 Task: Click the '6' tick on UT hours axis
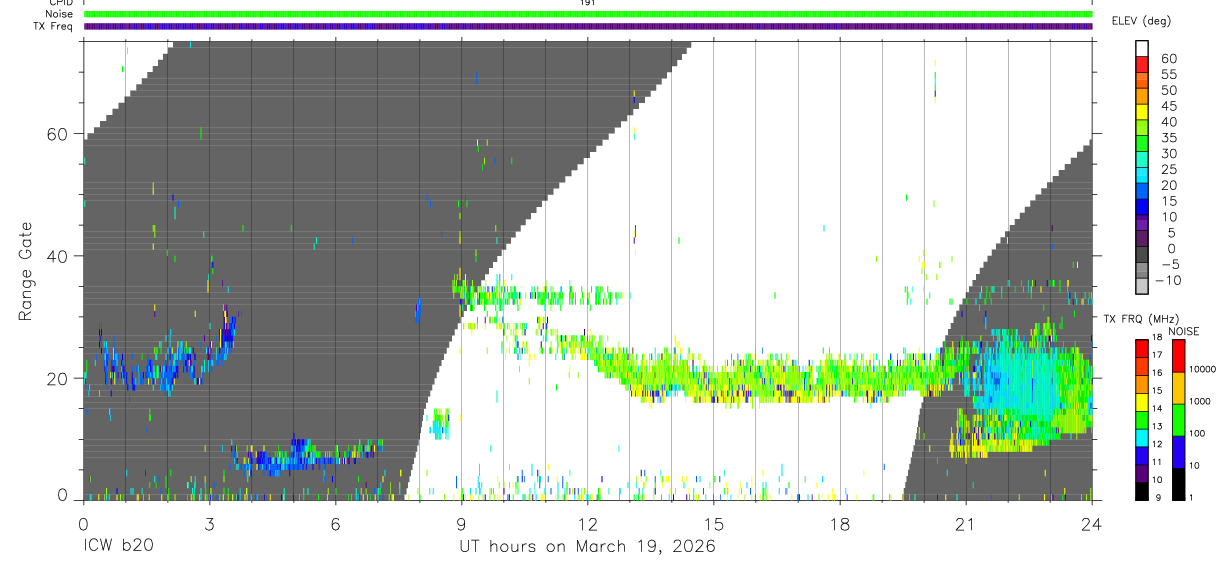click(336, 523)
